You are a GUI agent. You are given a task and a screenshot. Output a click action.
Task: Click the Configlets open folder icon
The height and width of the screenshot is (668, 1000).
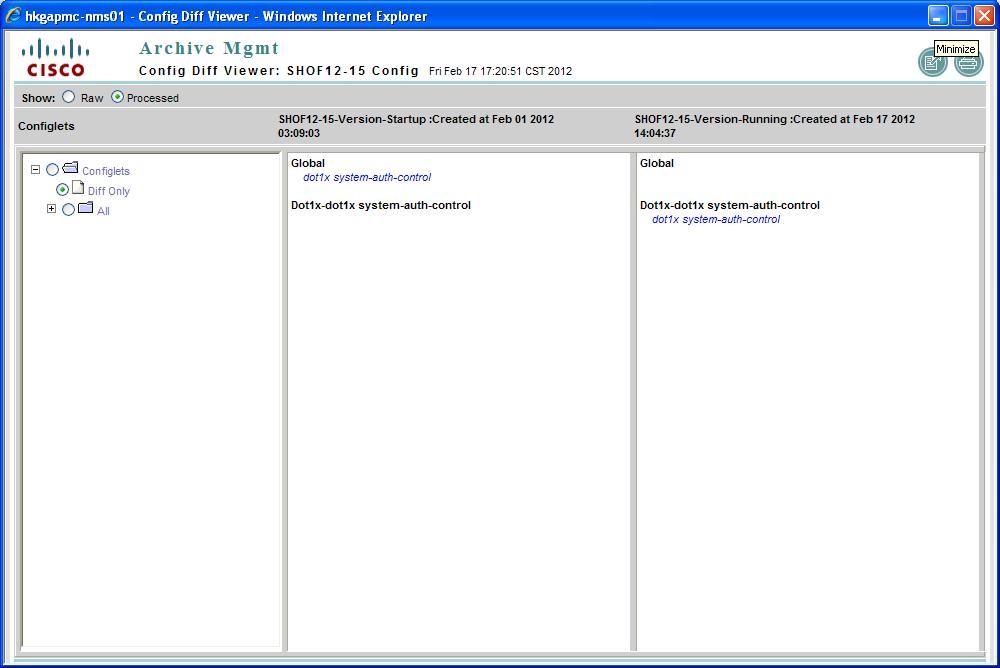point(70,168)
